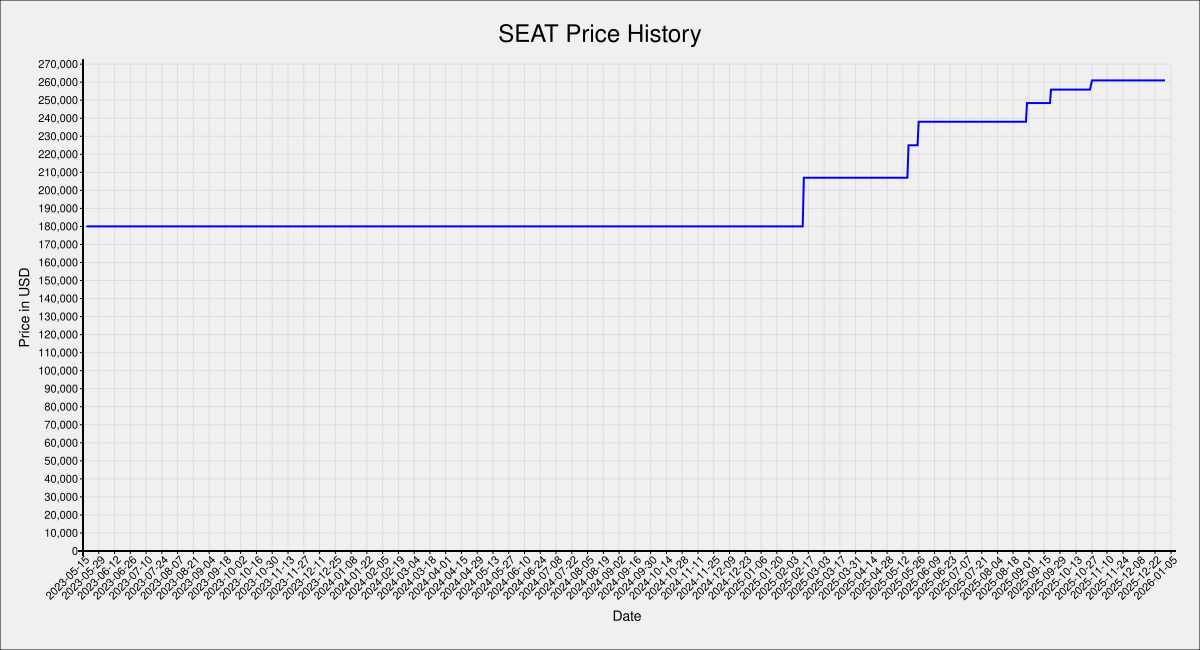Select the long 238,000 price plateau
The image size is (1200, 650).
coord(972,121)
